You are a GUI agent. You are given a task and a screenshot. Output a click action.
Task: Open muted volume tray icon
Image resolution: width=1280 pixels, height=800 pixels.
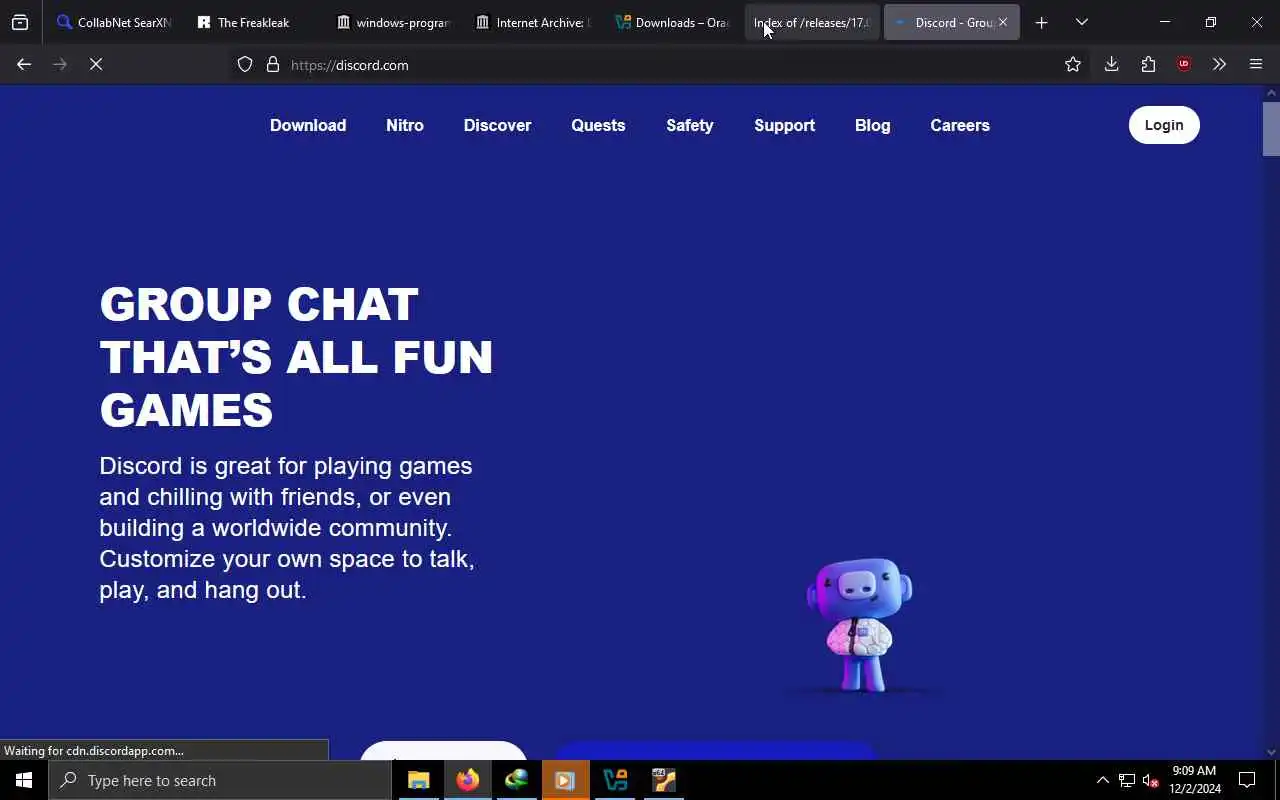tap(1151, 780)
